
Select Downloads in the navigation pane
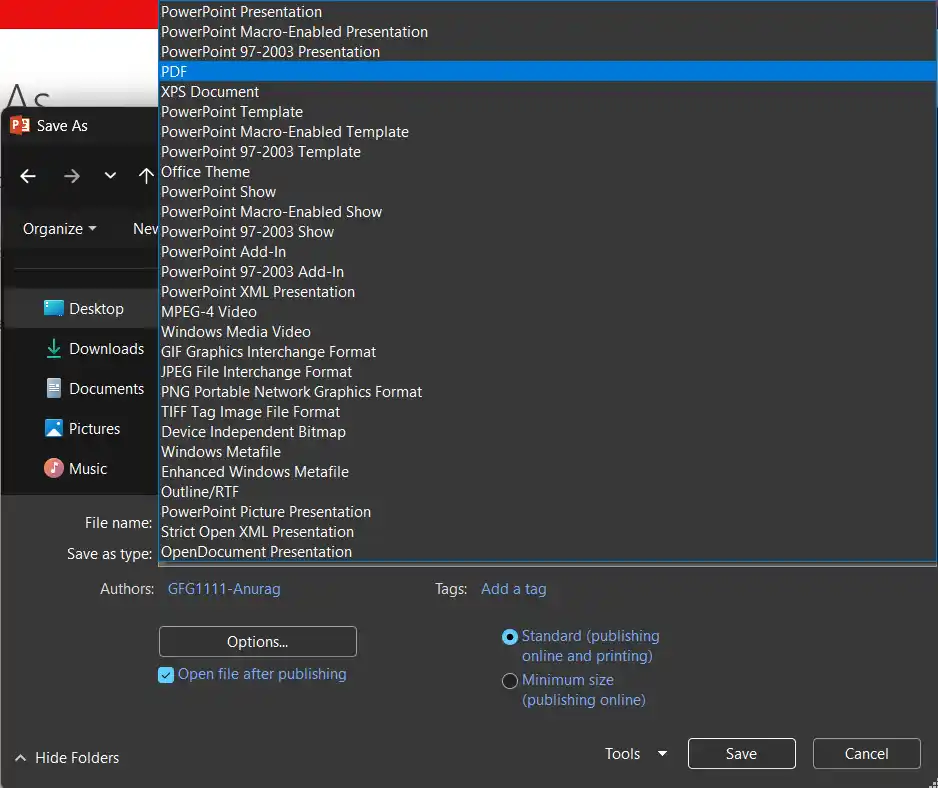click(80, 349)
